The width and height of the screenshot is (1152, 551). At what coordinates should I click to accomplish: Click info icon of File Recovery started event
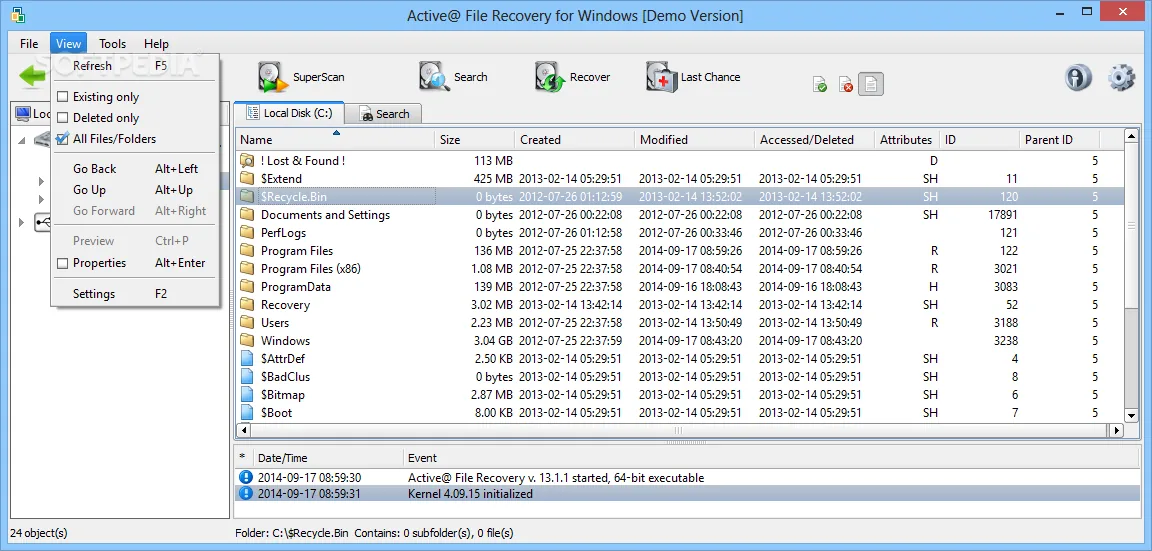[245, 478]
